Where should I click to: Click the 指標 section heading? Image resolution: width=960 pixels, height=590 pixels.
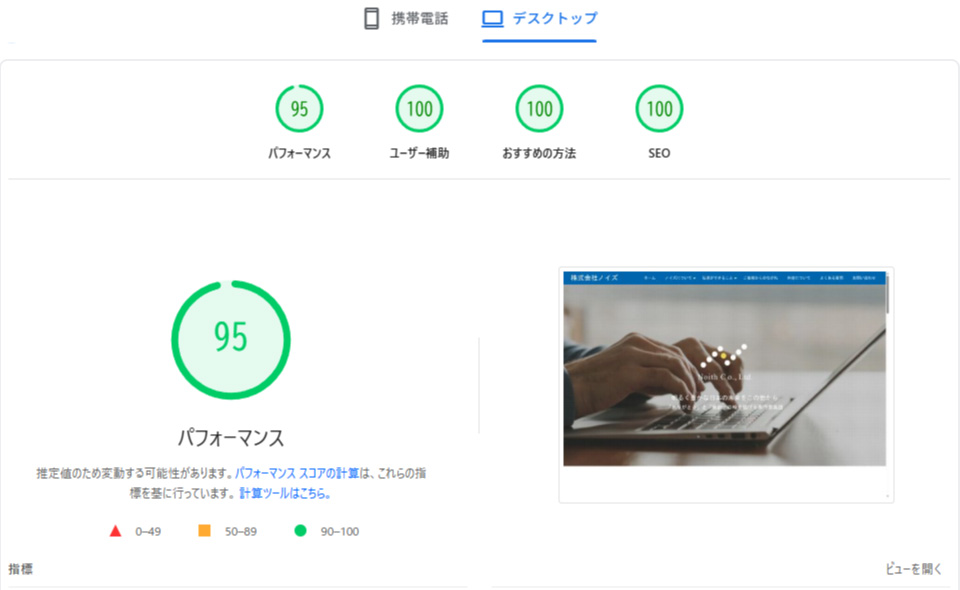[x=21, y=569]
